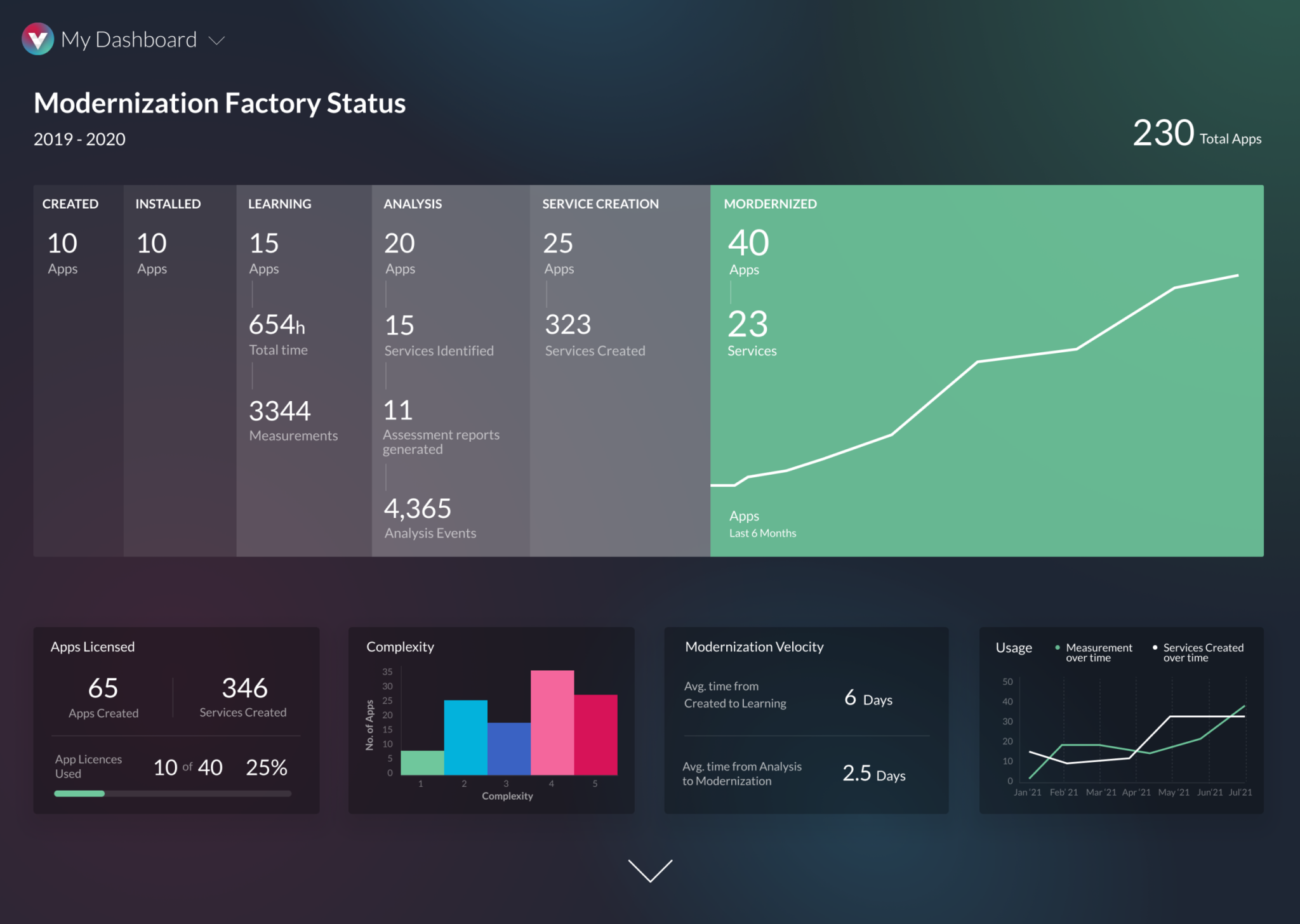The width and height of the screenshot is (1300, 924).
Task: Click the green complexity 1 bar
Action: [x=422, y=762]
